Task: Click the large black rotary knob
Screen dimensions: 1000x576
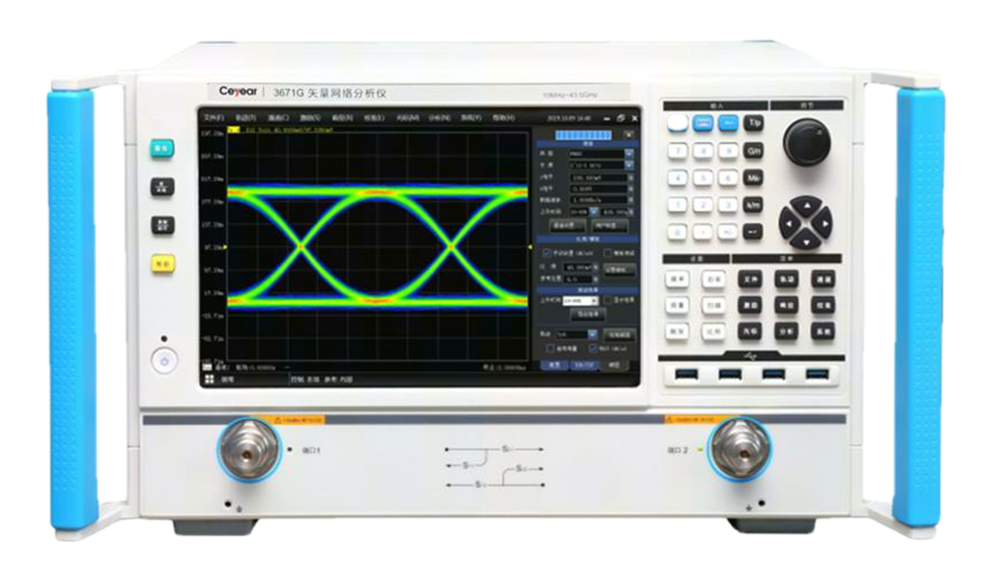Action: (806, 141)
